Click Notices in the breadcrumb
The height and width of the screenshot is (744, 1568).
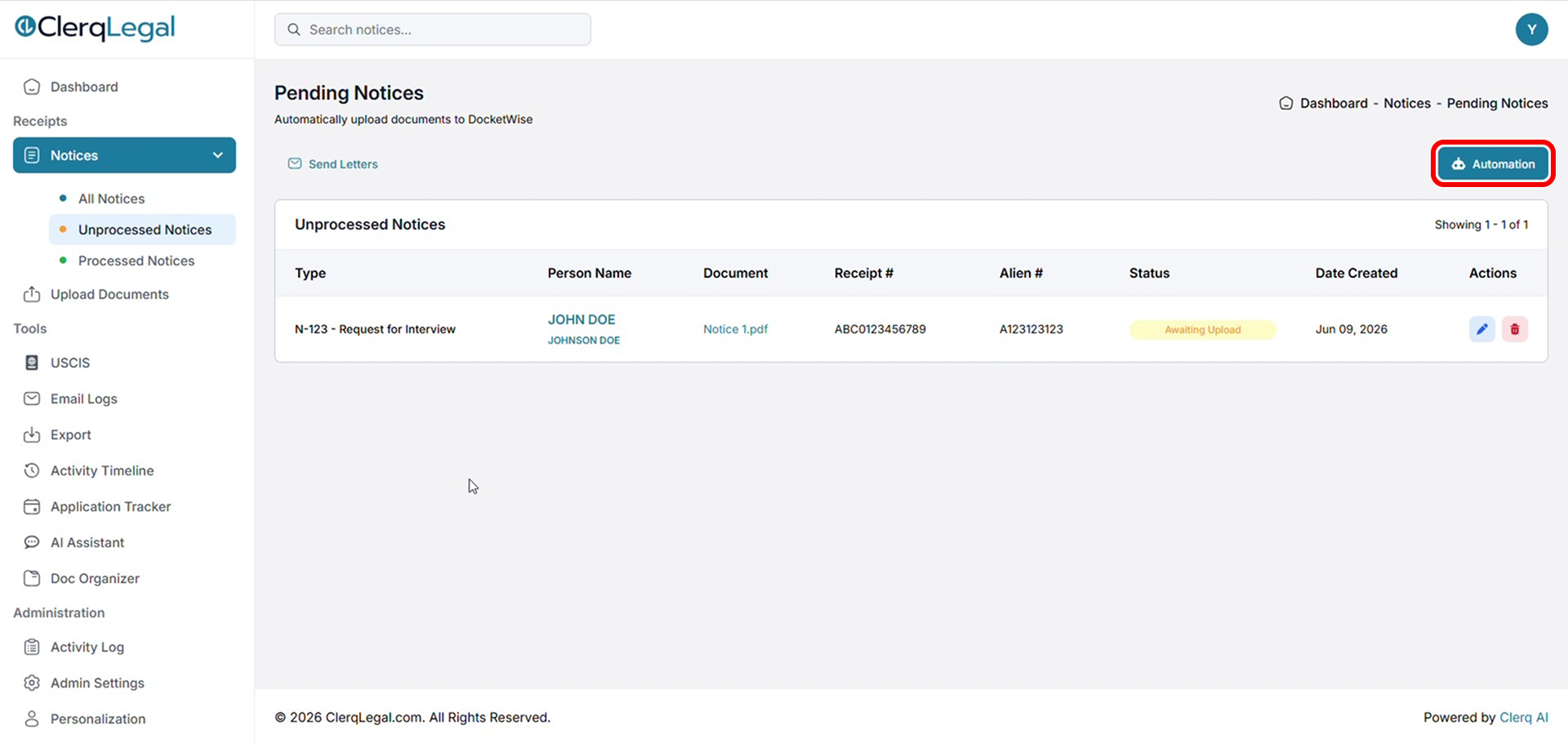[1407, 103]
